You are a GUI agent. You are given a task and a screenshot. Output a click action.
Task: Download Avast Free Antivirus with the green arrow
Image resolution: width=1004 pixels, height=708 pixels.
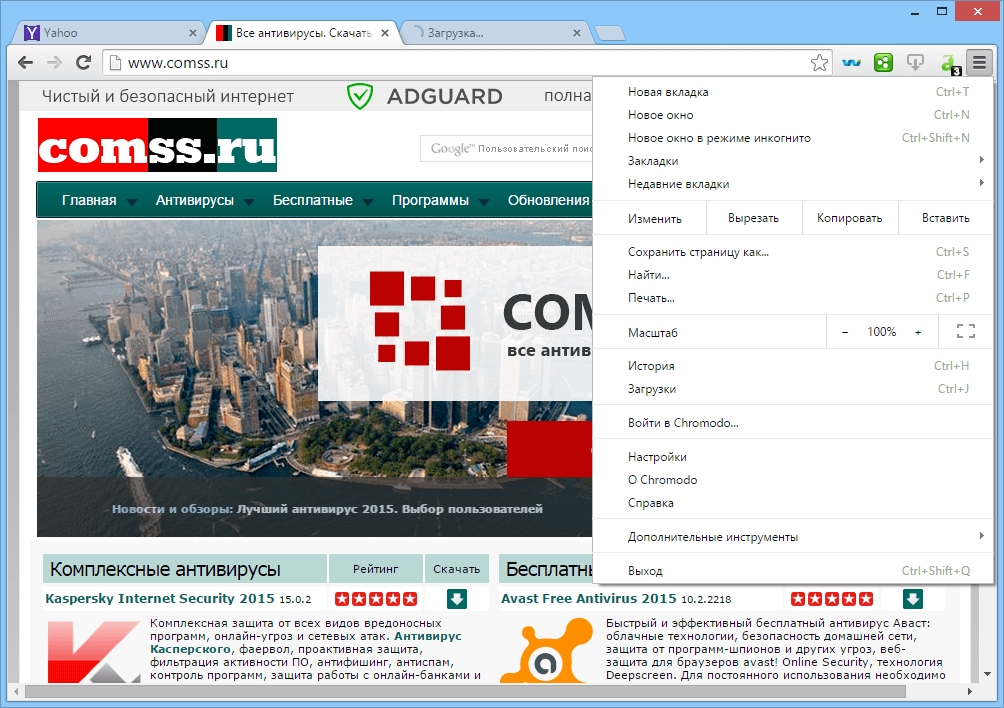(x=912, y=599)
